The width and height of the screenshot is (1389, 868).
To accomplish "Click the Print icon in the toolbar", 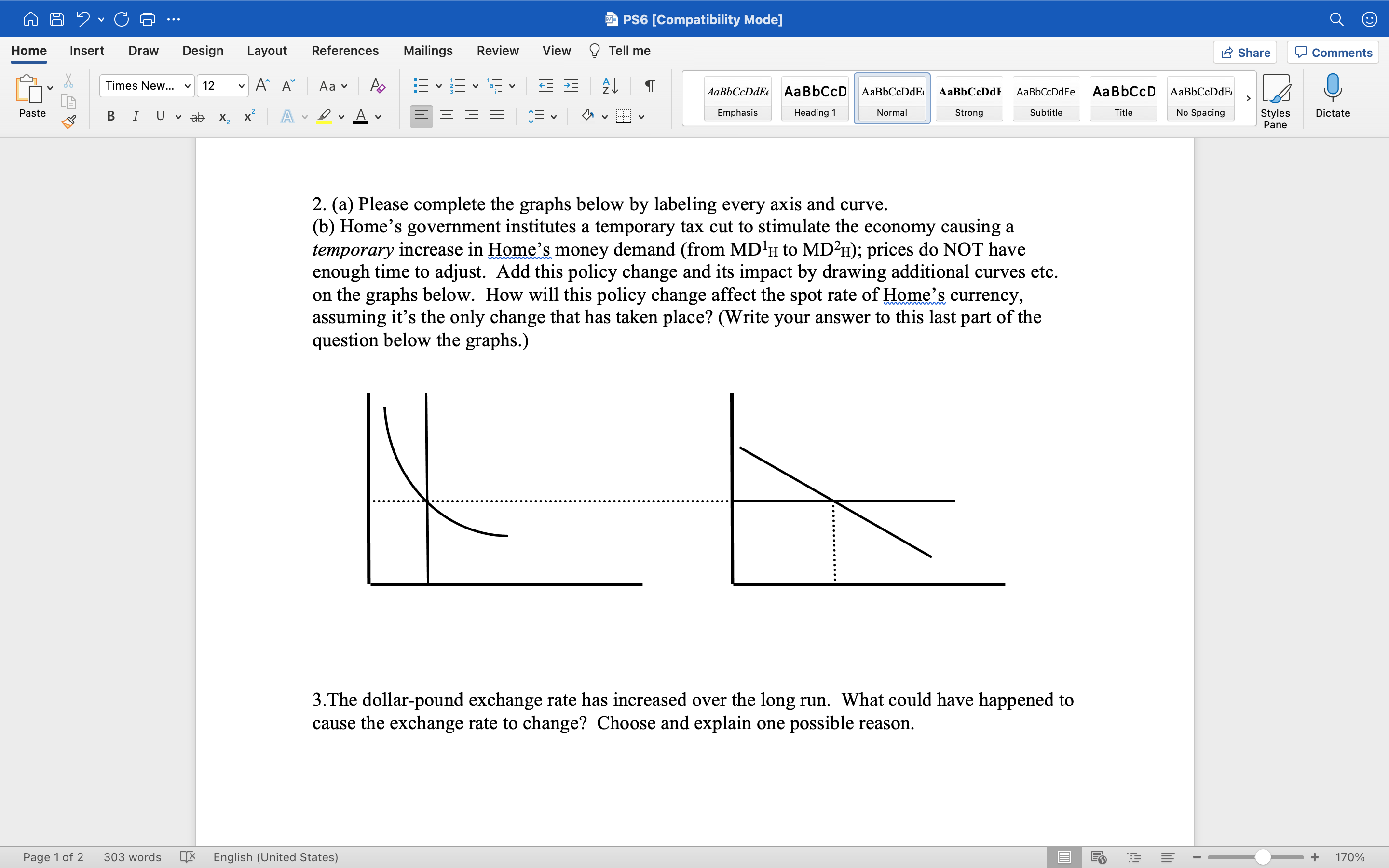I will point(148,19).
